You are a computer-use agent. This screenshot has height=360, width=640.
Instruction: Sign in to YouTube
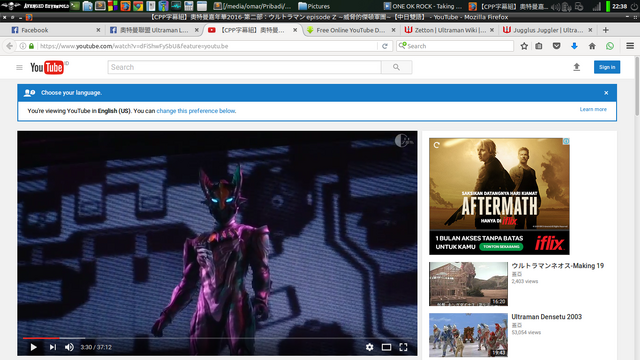[x=607, y=67]
